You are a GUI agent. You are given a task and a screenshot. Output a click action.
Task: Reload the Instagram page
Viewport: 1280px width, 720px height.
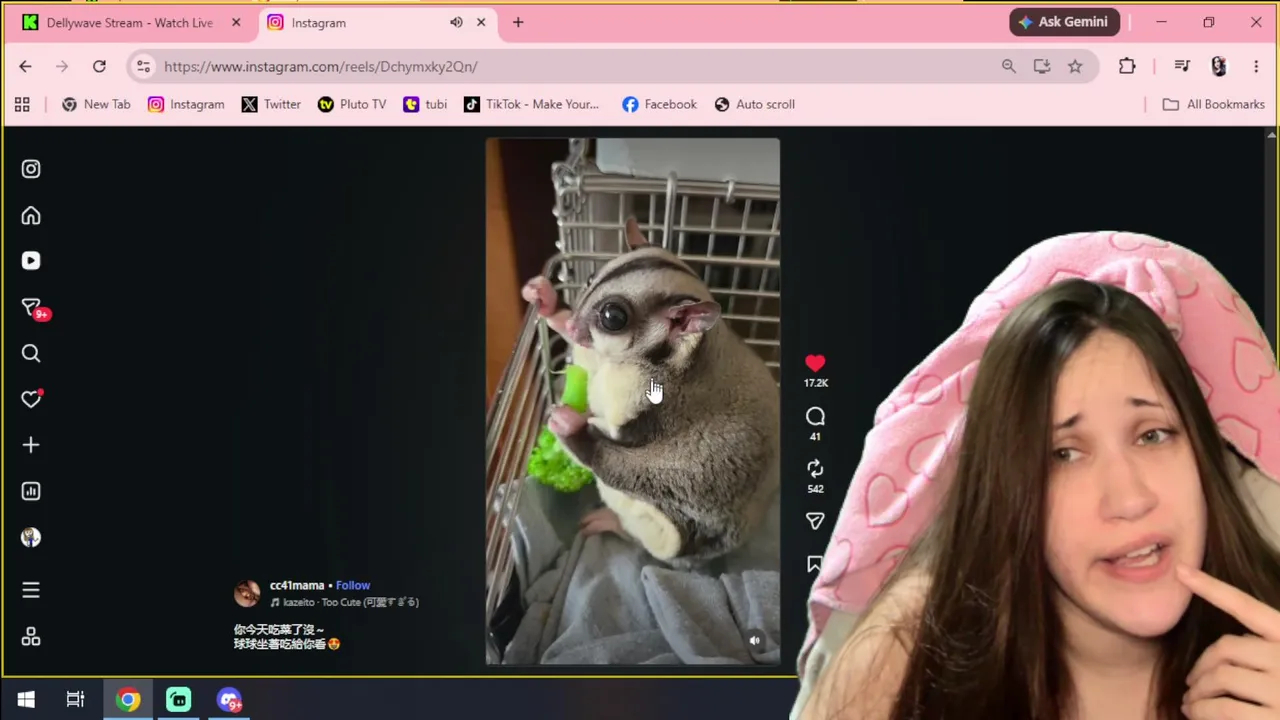pos(99,66)
